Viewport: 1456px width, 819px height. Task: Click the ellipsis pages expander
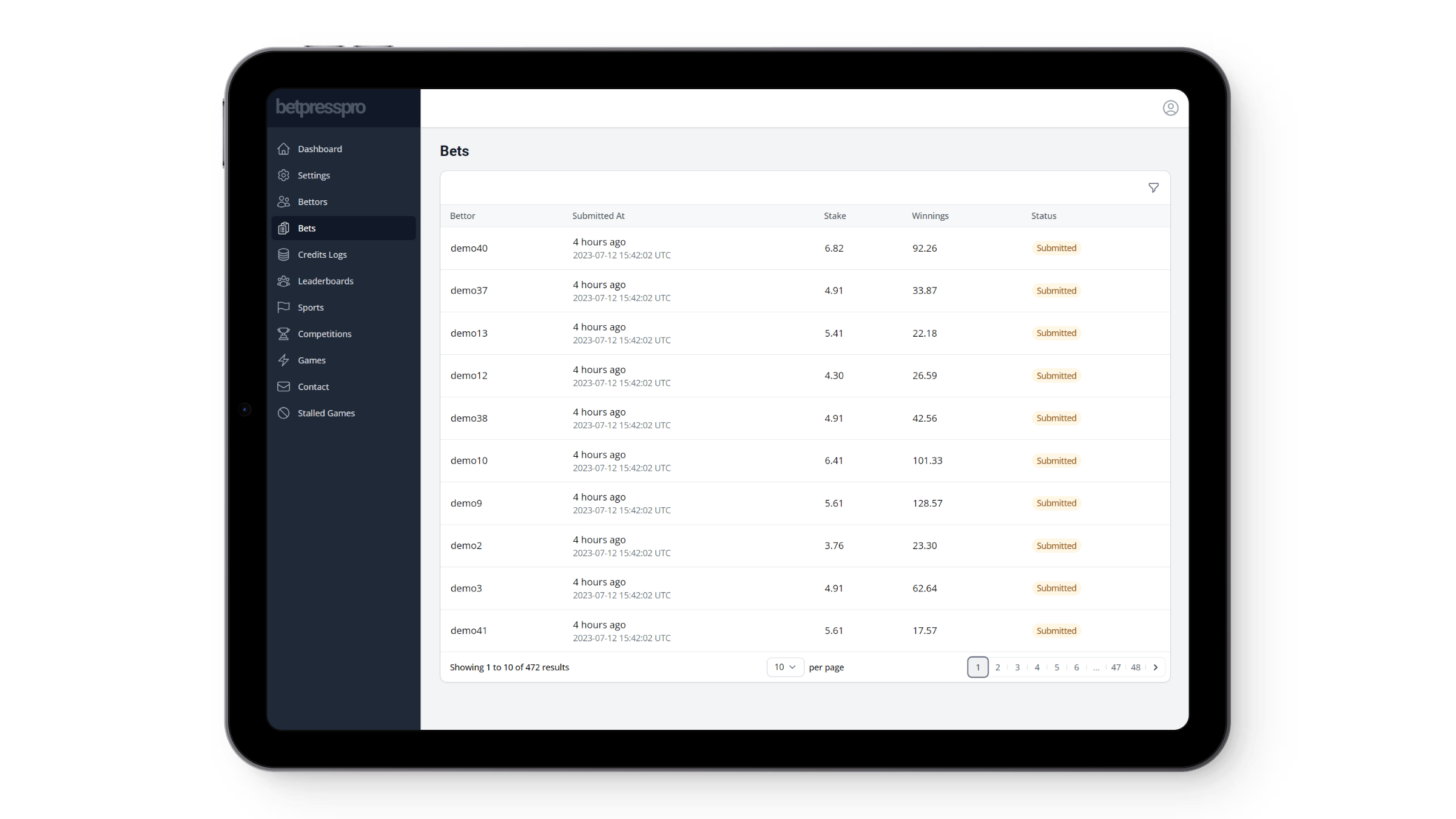pos(1096,667)
